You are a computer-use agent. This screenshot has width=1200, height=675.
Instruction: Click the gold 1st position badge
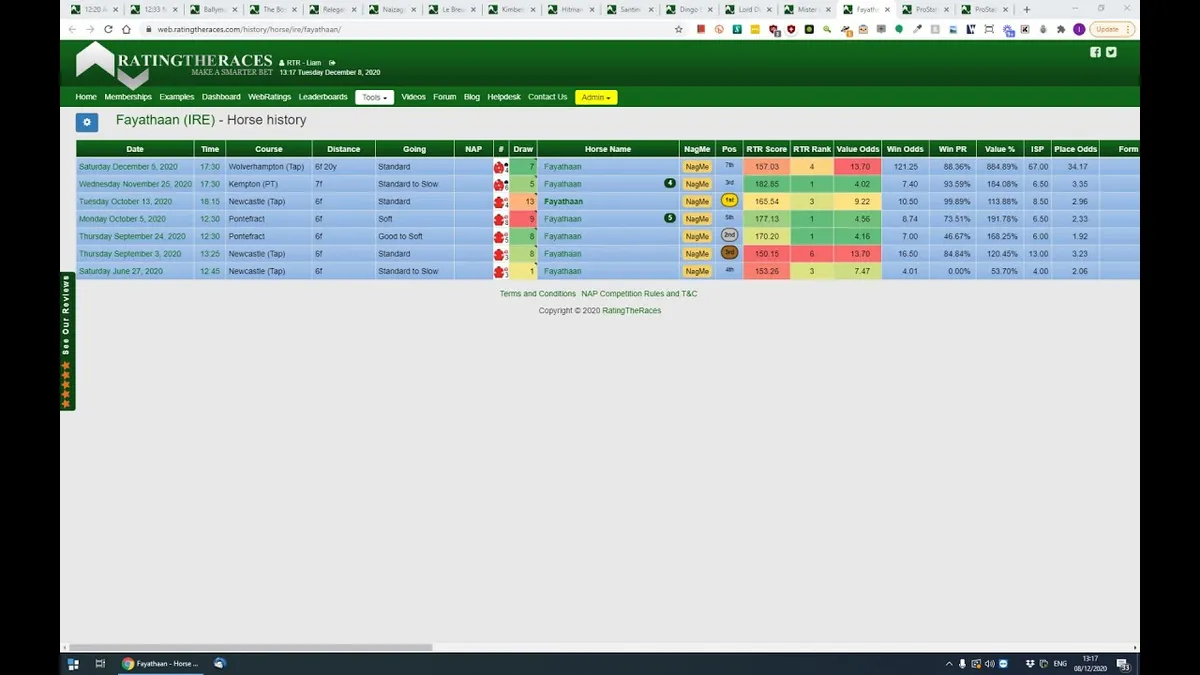(729, 200)
